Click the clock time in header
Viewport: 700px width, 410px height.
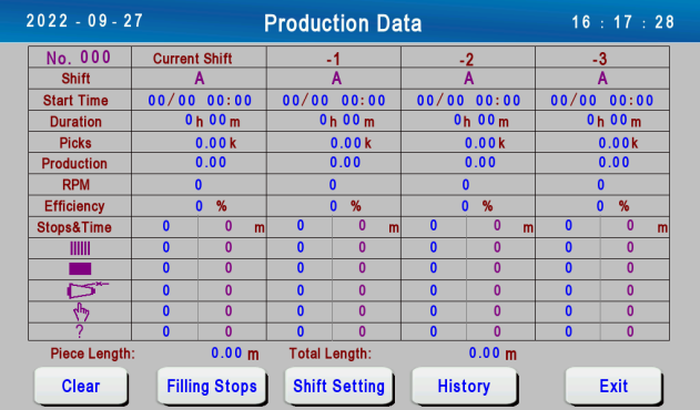coord(623,22)
